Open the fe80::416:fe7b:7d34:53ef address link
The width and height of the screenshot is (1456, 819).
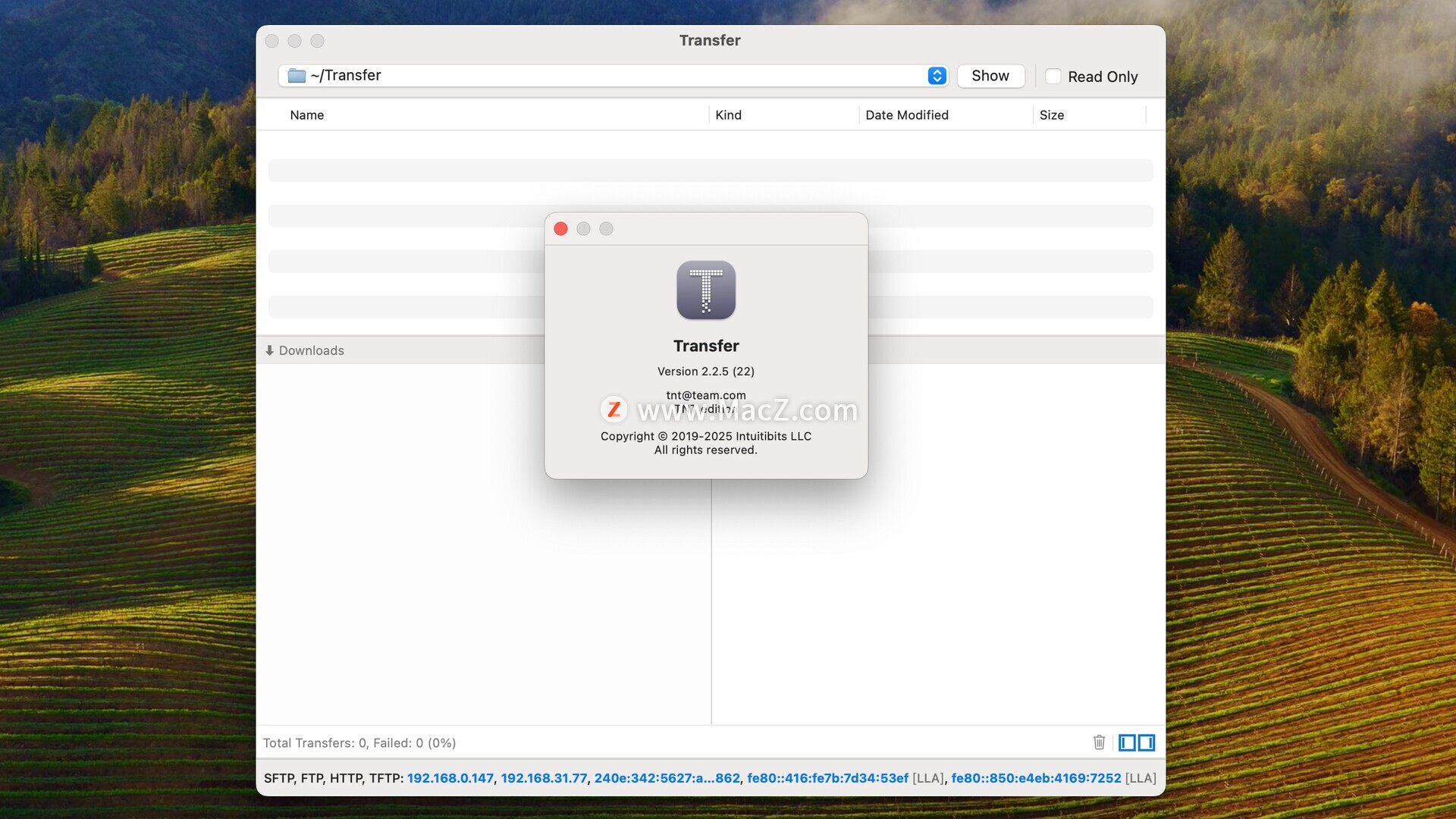[827, 778]
